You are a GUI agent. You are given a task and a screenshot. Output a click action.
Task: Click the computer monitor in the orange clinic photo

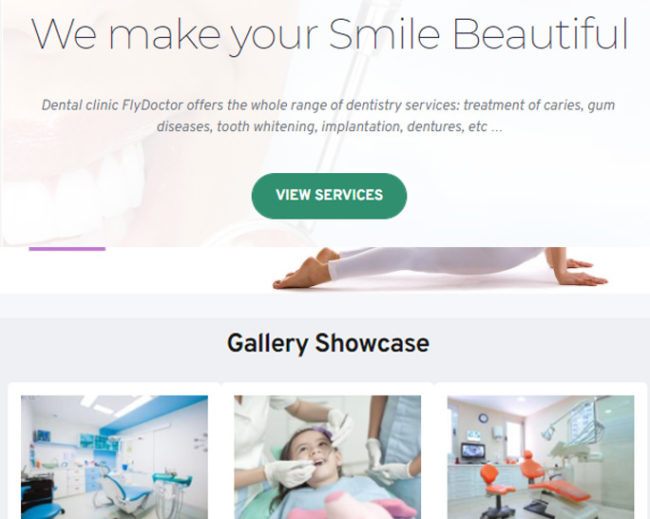coord(473,452)
